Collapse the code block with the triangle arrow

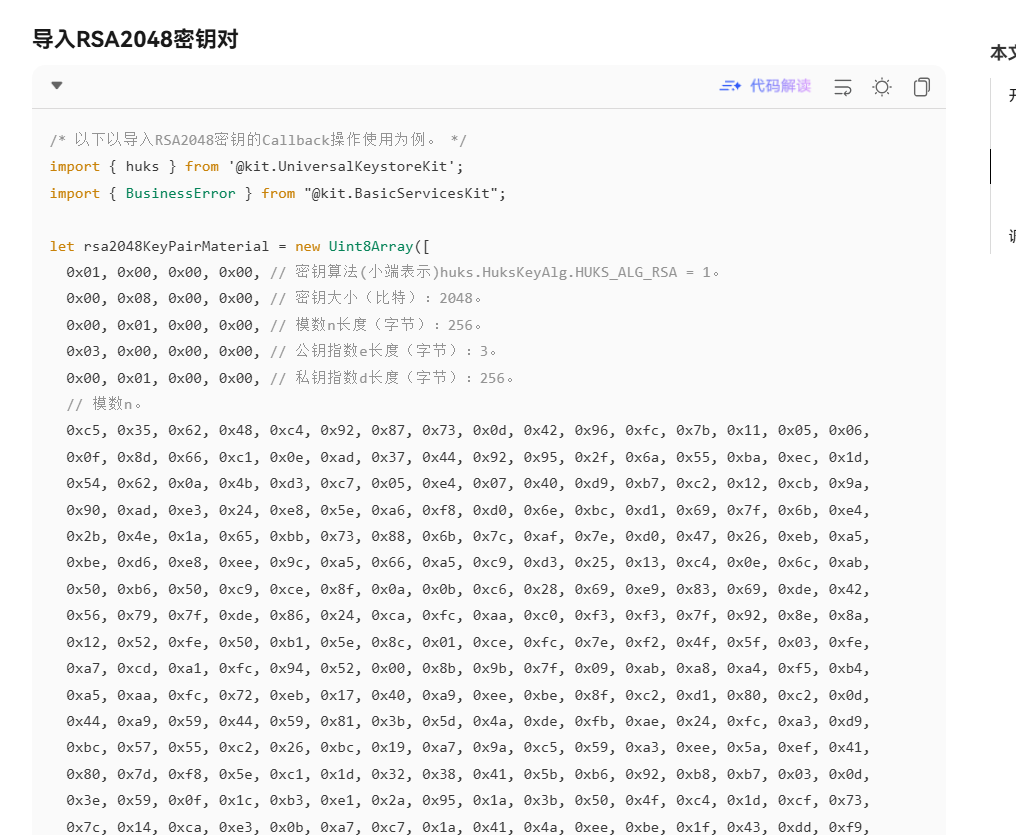57,86
